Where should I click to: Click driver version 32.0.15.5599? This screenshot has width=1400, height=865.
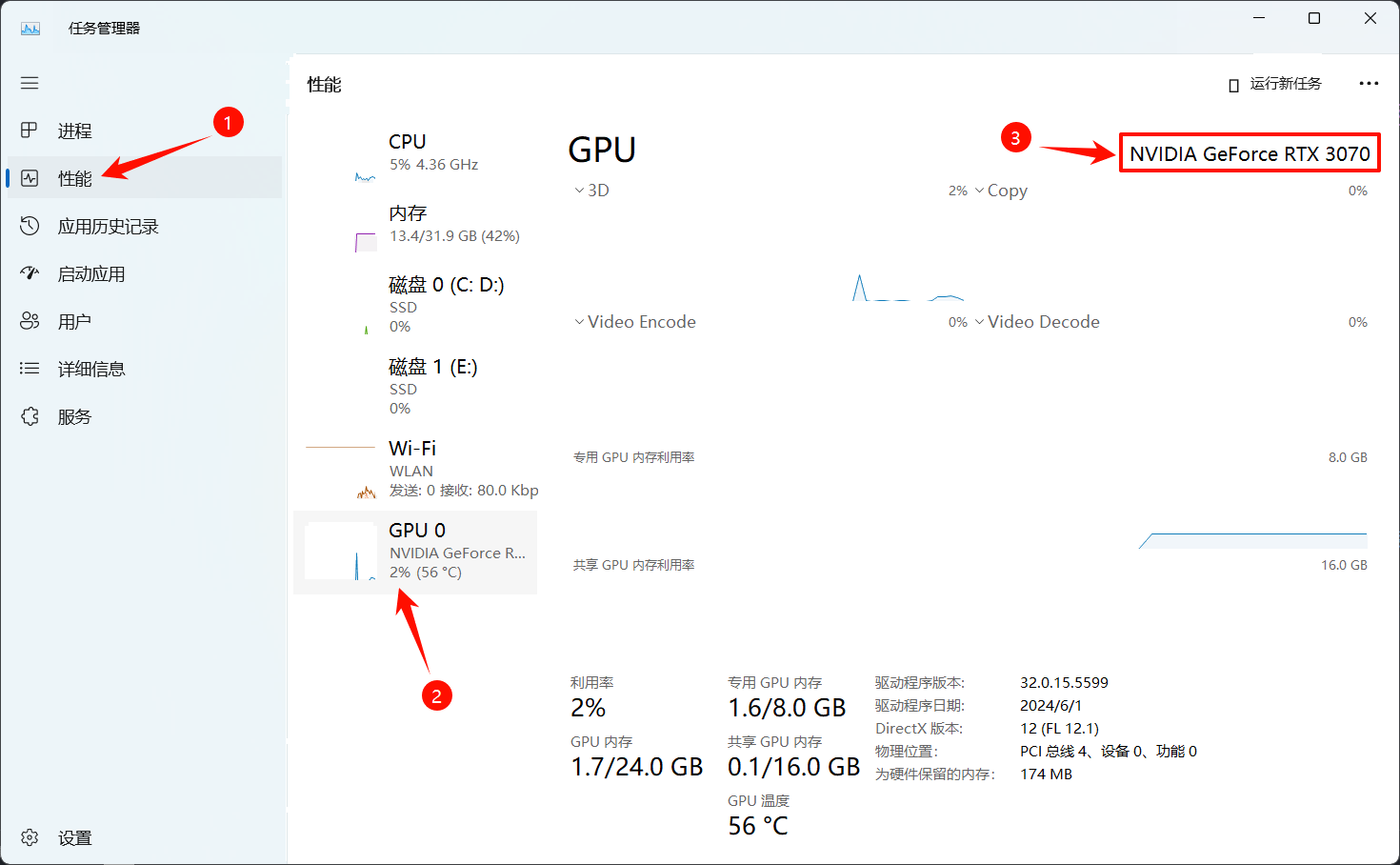[x=1064, y=682]
